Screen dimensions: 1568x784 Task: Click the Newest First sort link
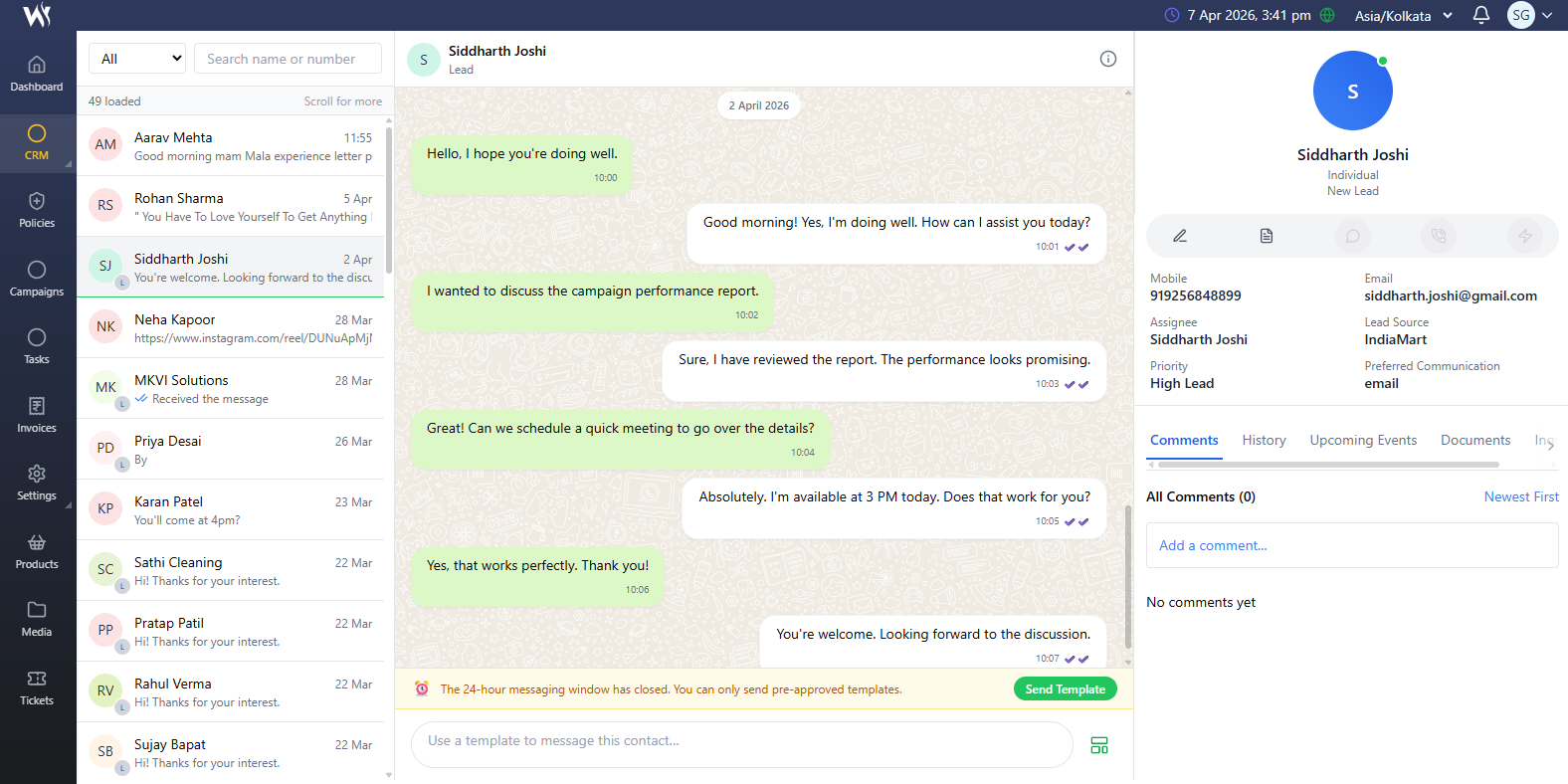[x=1520, y=496]
